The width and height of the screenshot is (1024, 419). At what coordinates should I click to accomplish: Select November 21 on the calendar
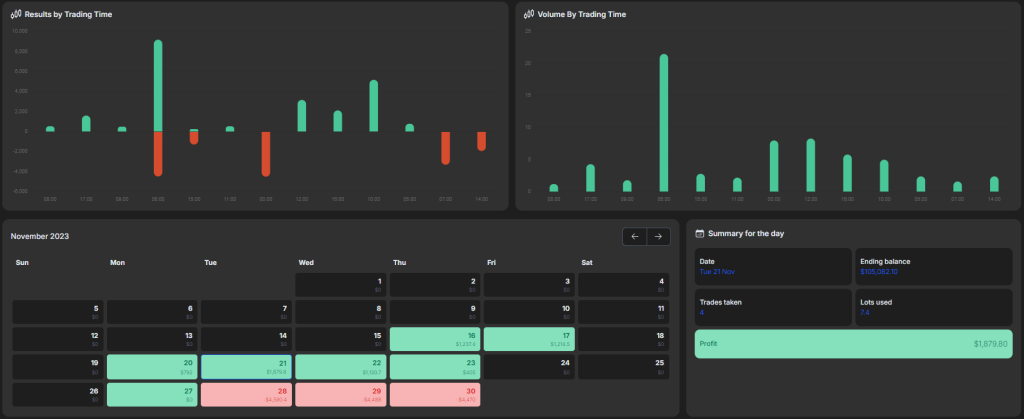[247, 367]
